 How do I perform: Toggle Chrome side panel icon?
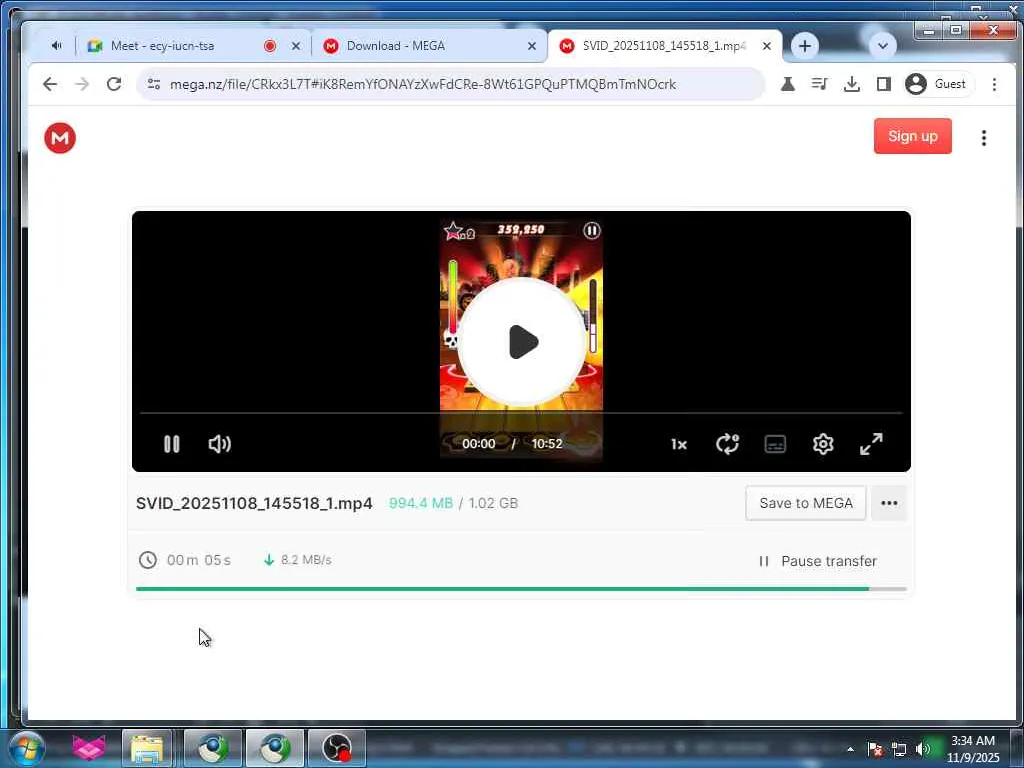click(x=884, y=84)
